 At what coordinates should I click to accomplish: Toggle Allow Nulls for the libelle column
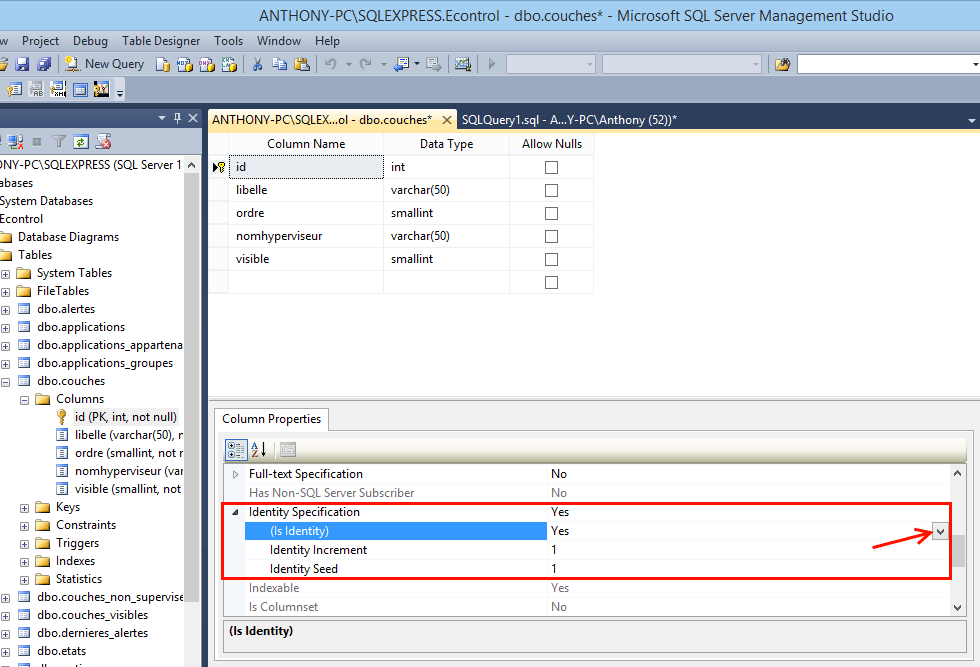click(x=551, y=191)
